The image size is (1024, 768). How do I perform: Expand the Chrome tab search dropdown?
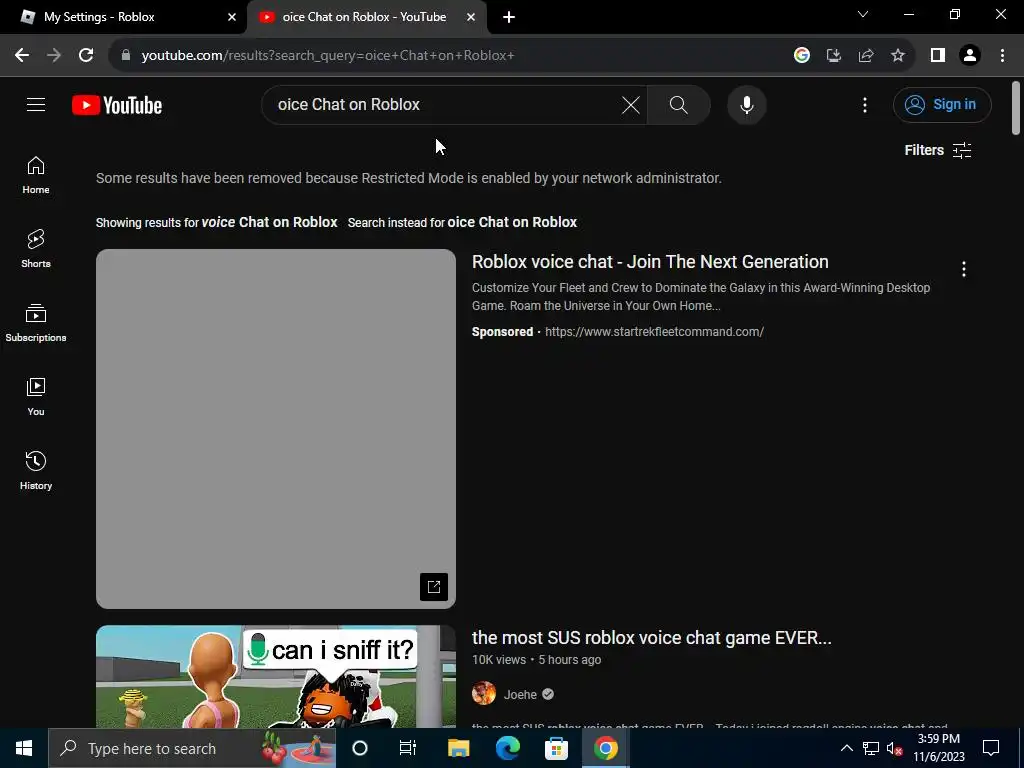tap(863, 14)
